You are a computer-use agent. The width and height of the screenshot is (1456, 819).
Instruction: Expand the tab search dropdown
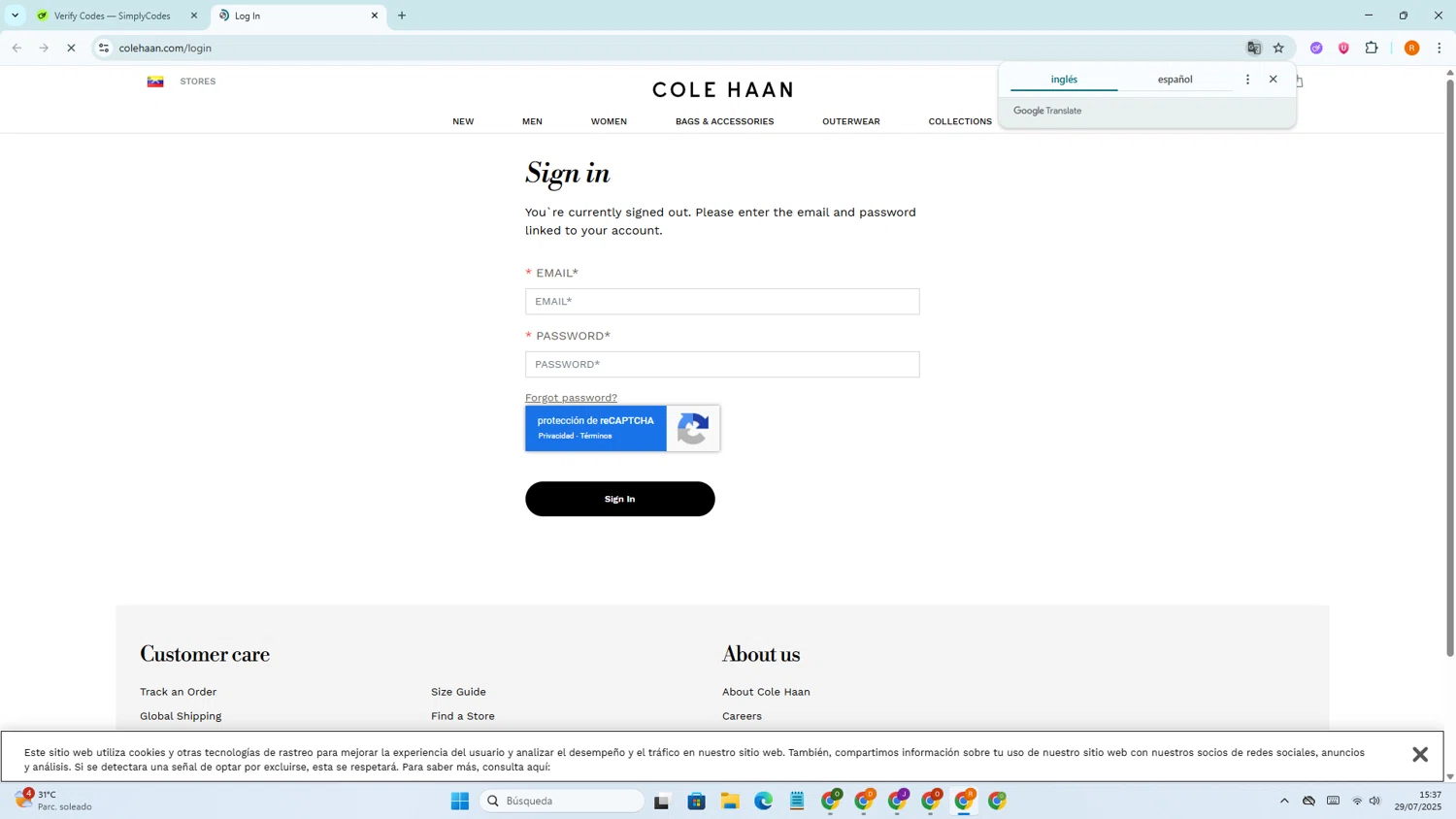click(x=15, y=16)
